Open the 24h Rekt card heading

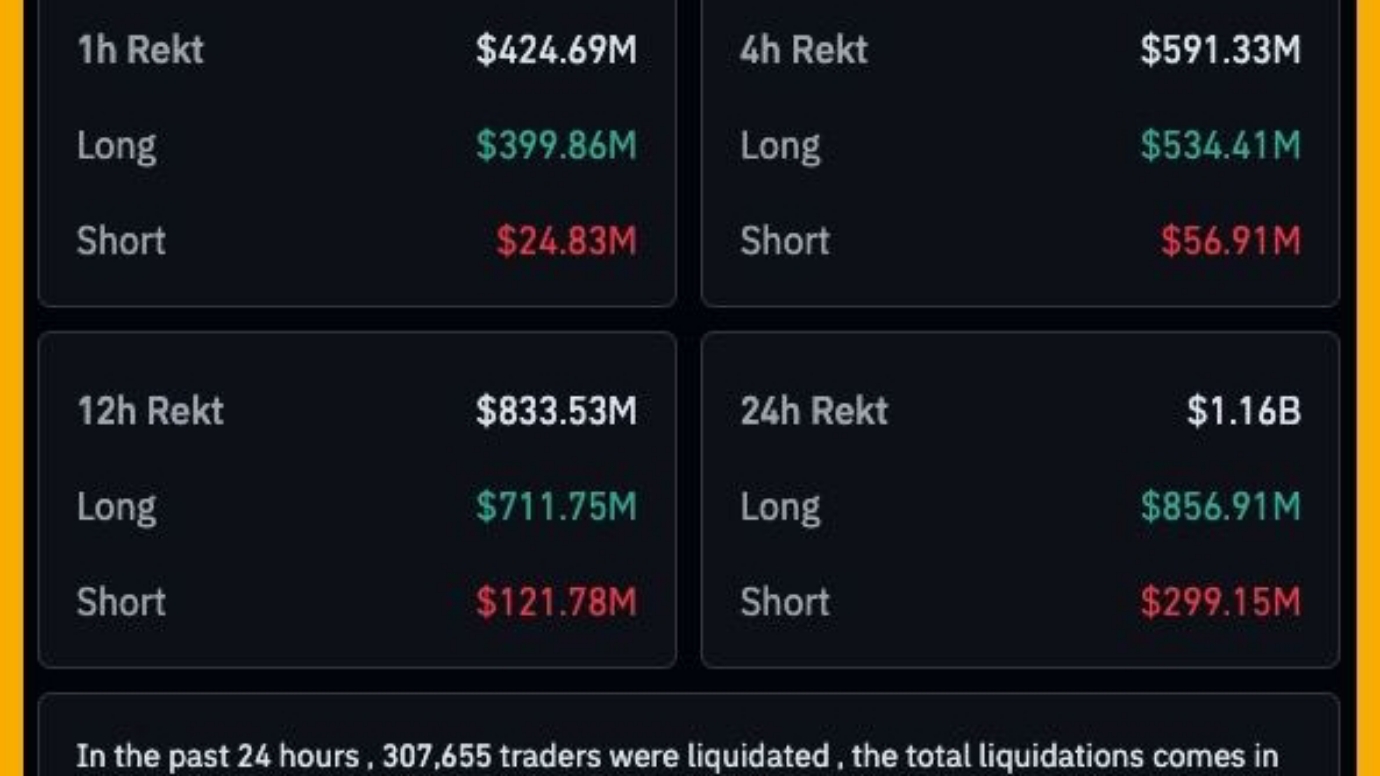[x=814, y=411]
